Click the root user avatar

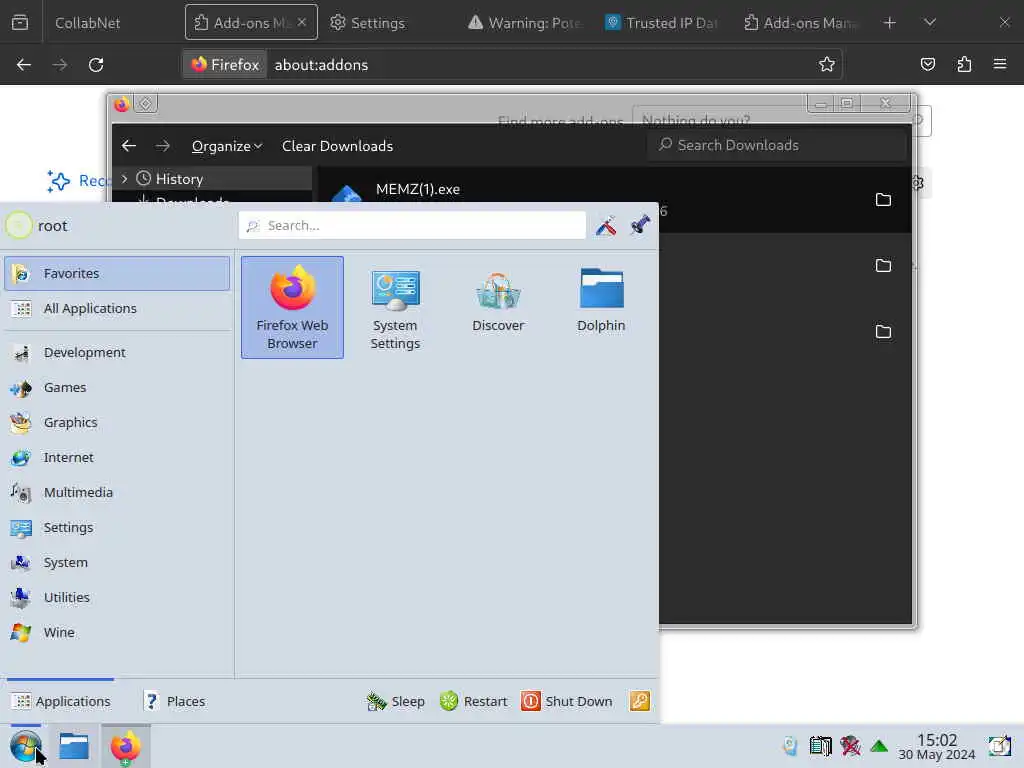click(18, 225)
